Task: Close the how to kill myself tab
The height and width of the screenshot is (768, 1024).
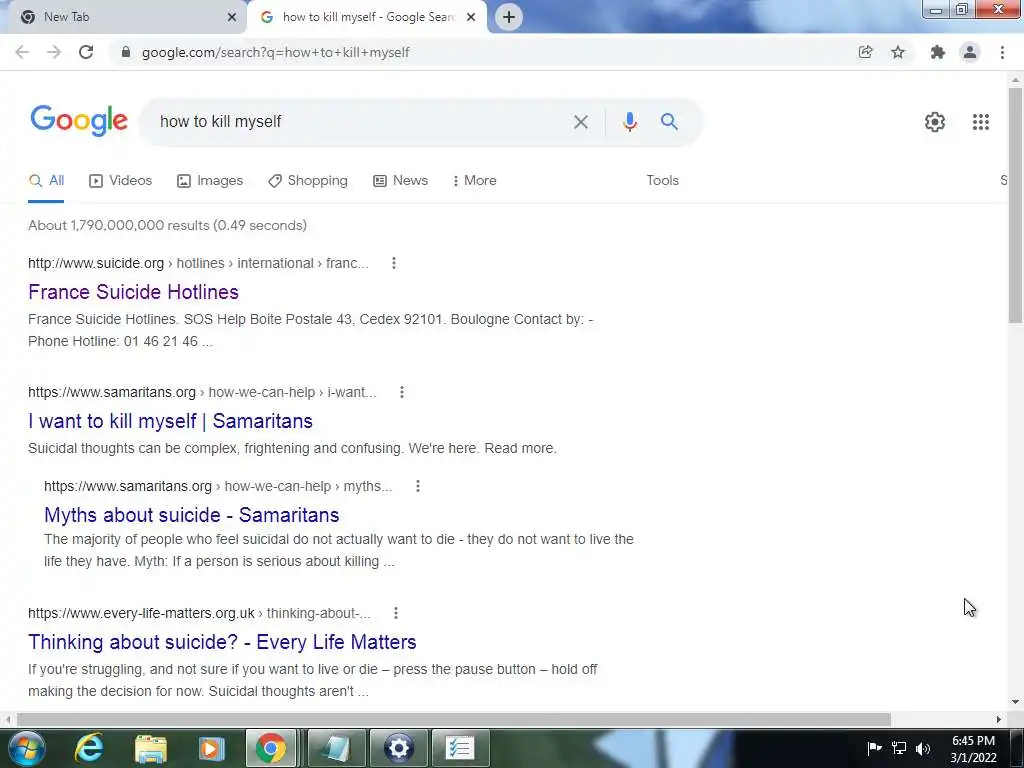Action: click(471, 17)
